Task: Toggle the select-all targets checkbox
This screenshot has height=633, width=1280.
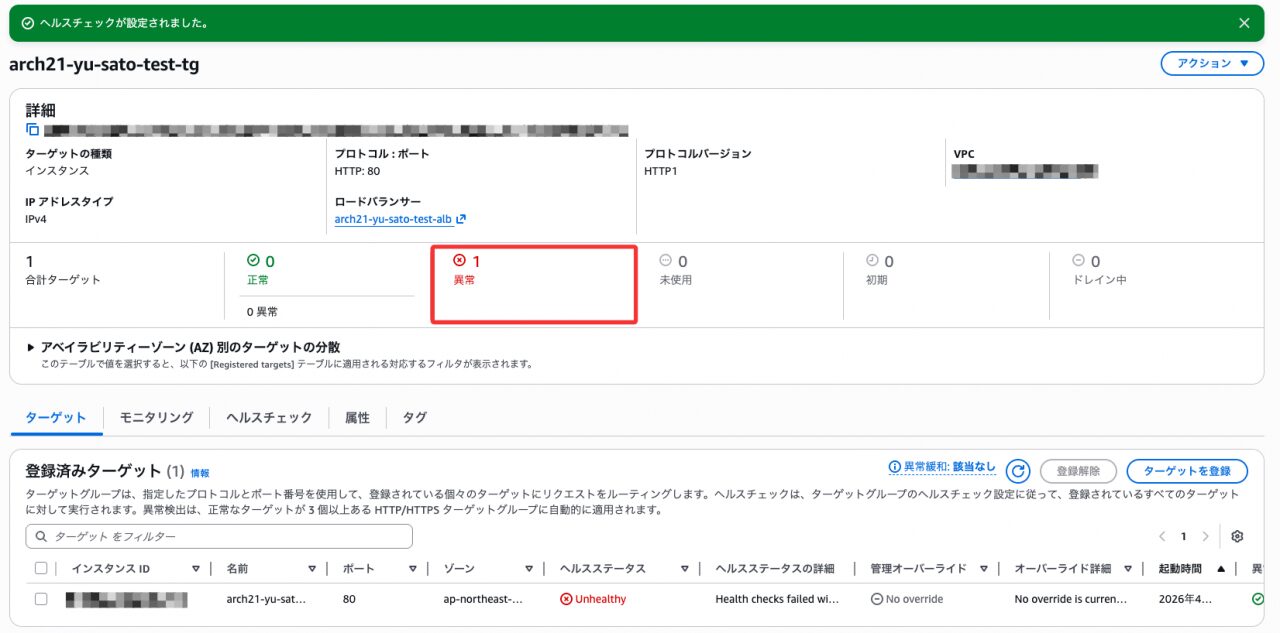Action: coord(41,569)
